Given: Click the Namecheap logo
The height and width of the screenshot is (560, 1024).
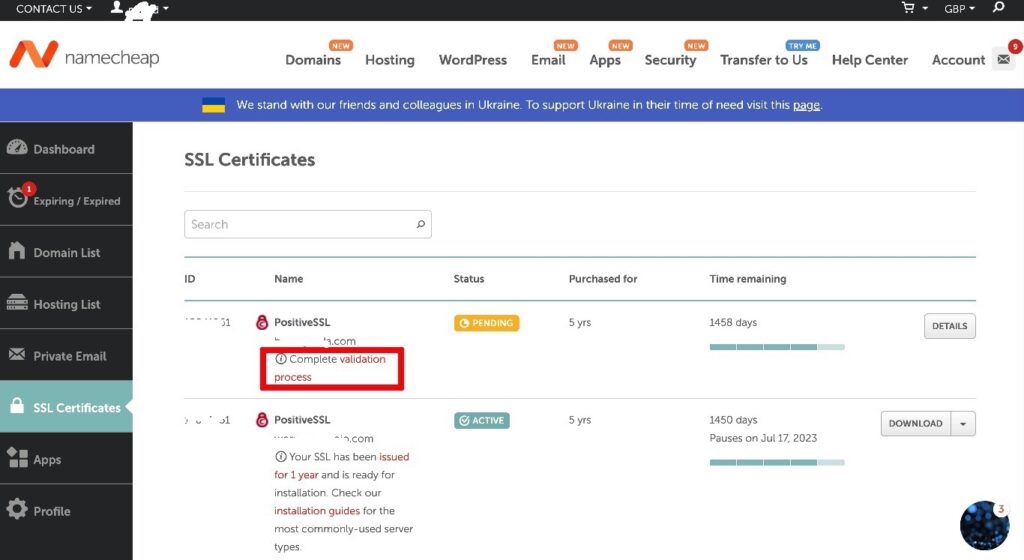Looking at the screenshot, I should [x=84, y=55].
